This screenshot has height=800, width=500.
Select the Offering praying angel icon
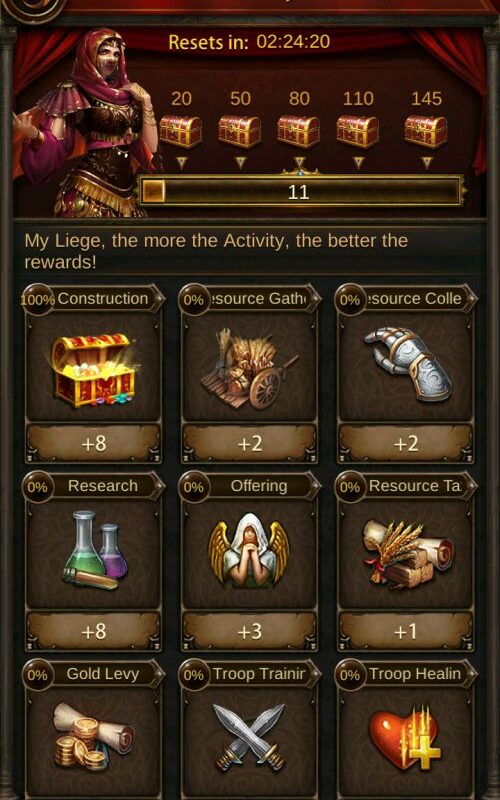tap(249, 551)
